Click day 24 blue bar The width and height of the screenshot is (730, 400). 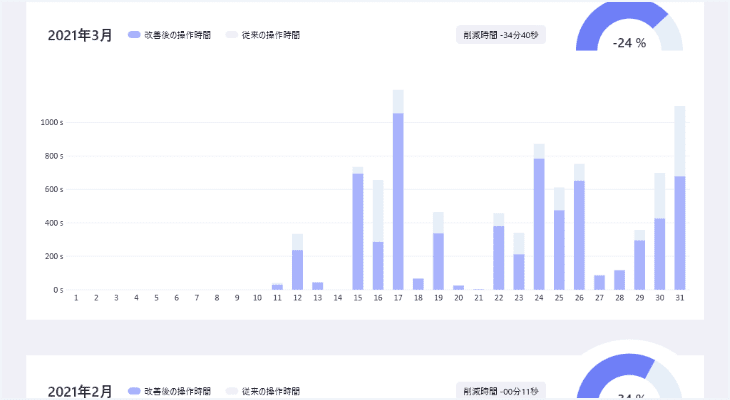point(539,224)
